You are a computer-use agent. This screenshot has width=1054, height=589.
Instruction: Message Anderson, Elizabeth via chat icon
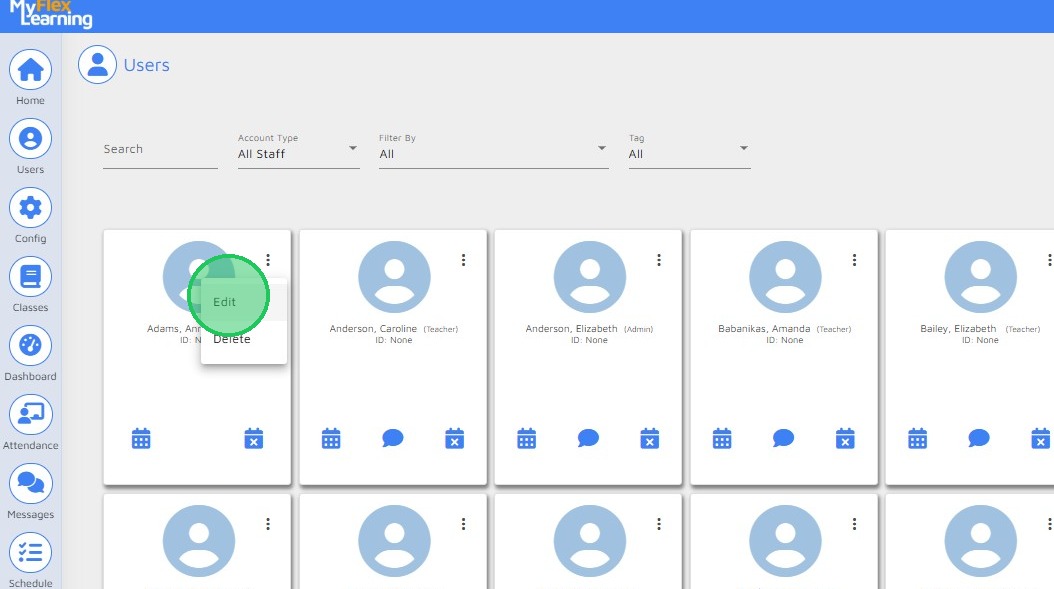588,438
